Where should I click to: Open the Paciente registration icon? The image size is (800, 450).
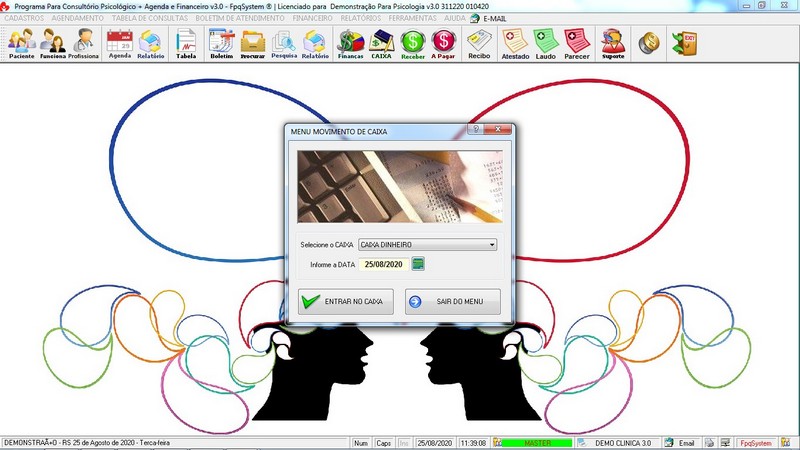pyautogui.click(x=22, y=44)
